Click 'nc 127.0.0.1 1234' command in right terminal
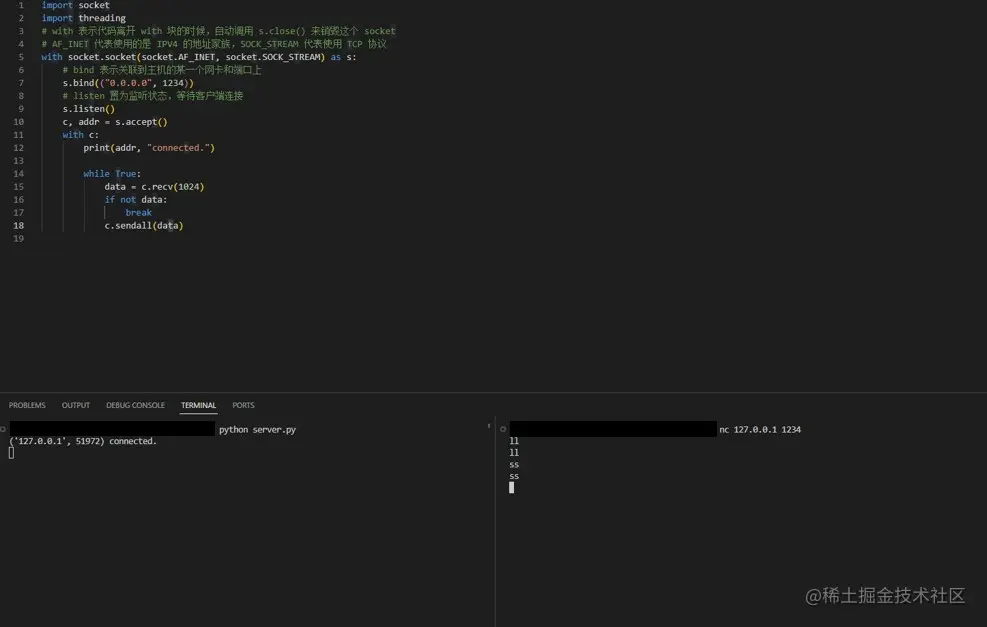The height and width of the screenshot is (627, 987). (x=760, y=429)
